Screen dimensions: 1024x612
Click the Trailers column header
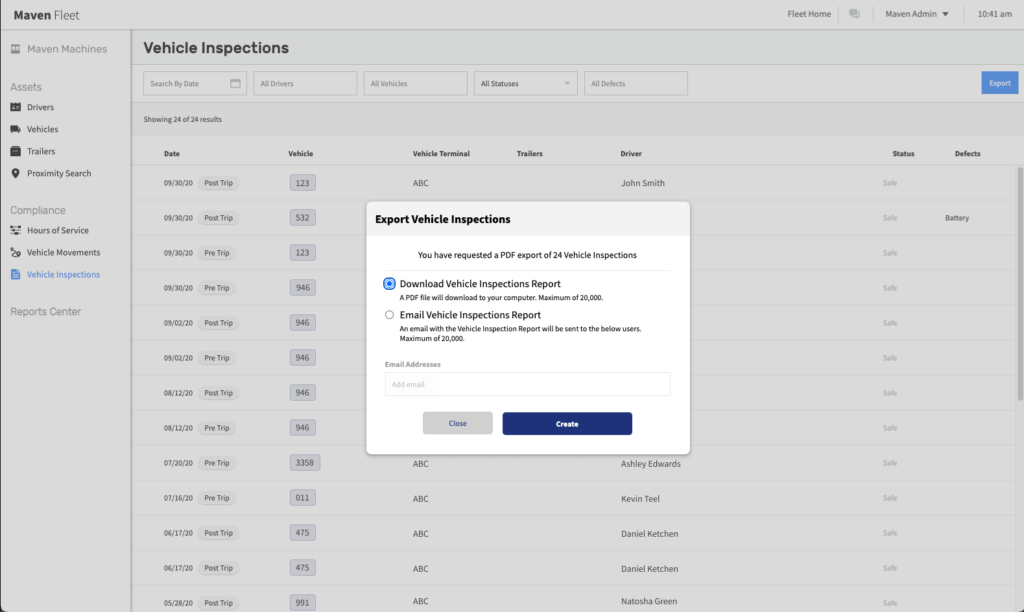coord(530,153)
